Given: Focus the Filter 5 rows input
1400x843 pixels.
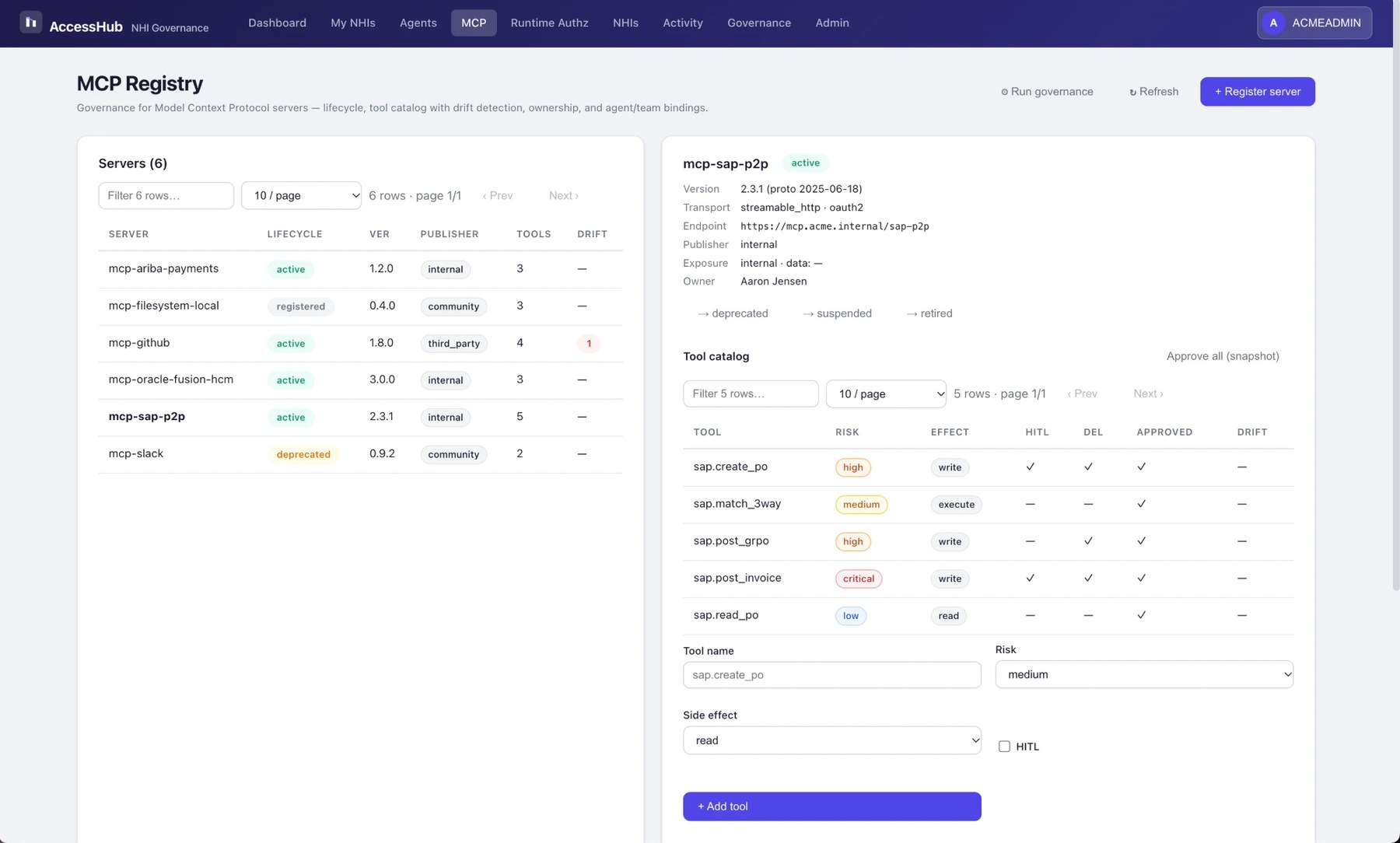Looking at the screenshot, I should pyautogui.click(x=751, y=394).
